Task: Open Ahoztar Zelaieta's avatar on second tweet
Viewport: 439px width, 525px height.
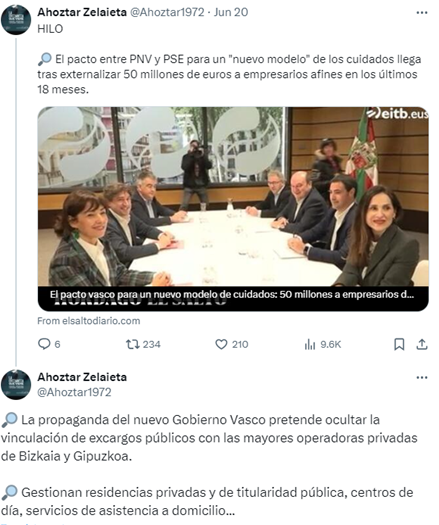Action: (x=16, y=384)
